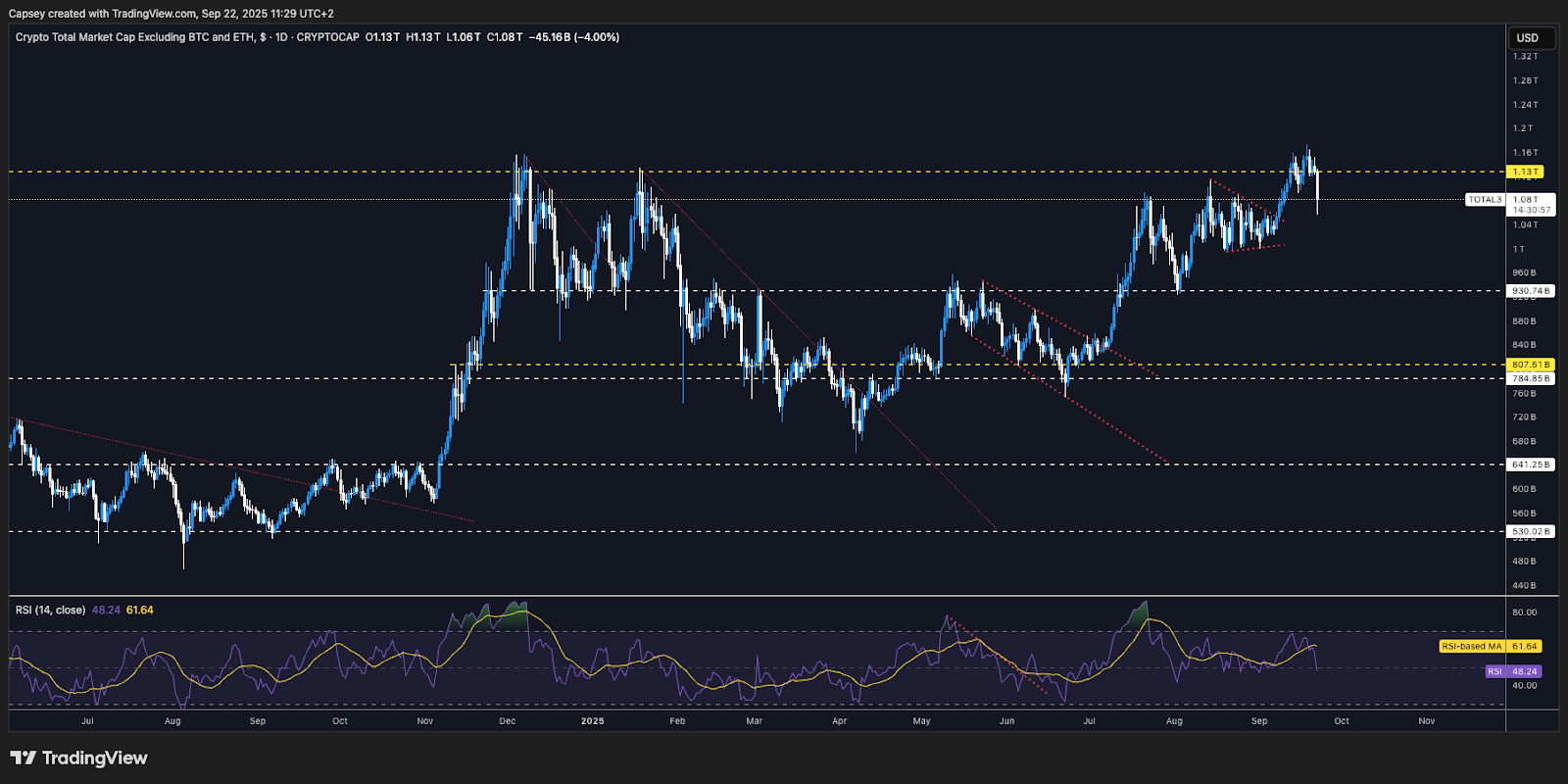
Task: Click the 1.24T price axis tick
Action: point(1525,104)
